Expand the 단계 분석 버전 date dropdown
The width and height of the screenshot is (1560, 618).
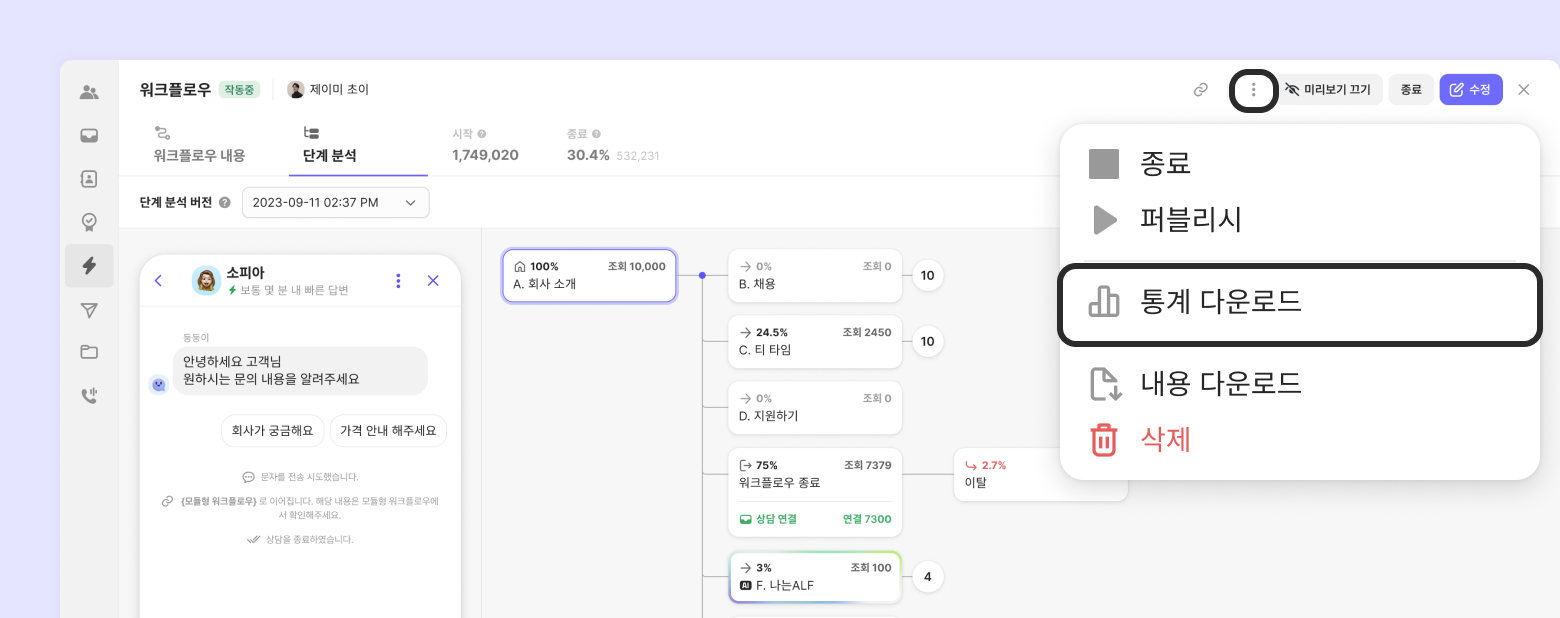pyautogui.click(x=335, y=202)
